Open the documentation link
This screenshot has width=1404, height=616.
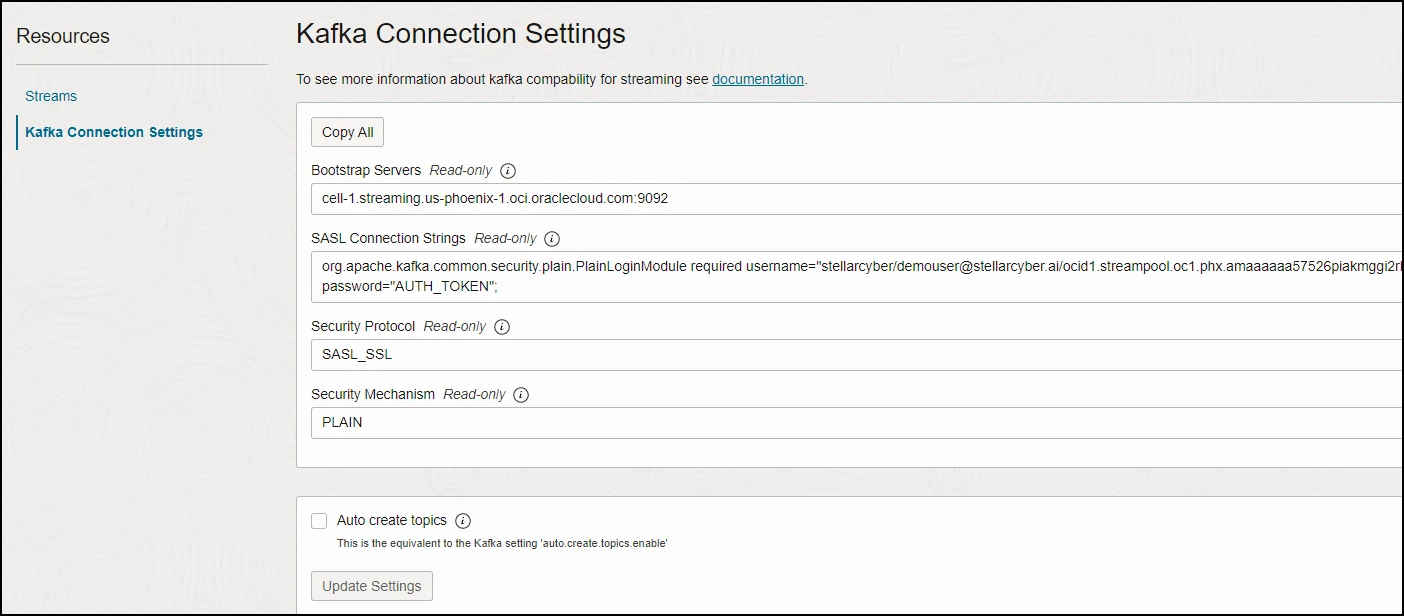[x=758, y=79]
